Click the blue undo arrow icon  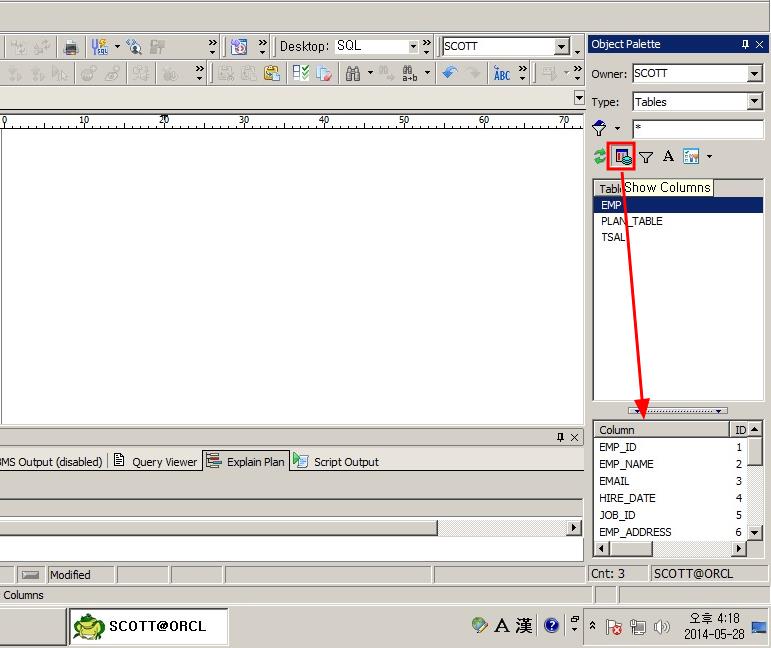pos(449,73)
